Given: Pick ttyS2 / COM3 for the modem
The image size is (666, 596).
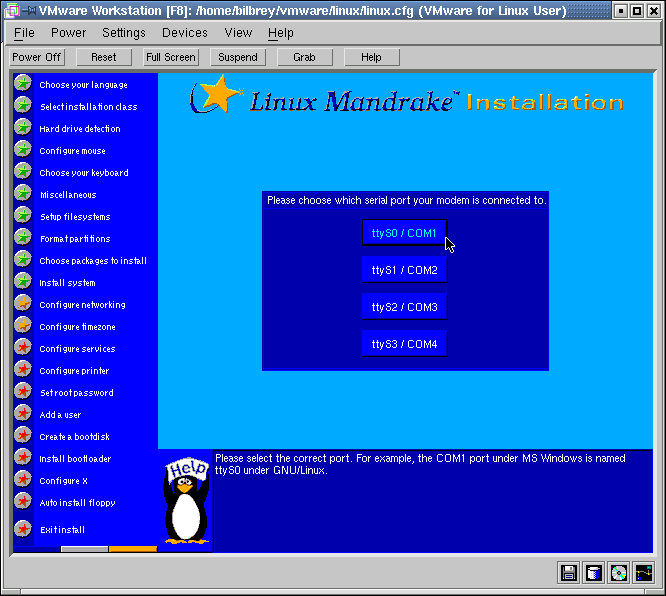Looking at the screenshot, I should click(404, 307).
